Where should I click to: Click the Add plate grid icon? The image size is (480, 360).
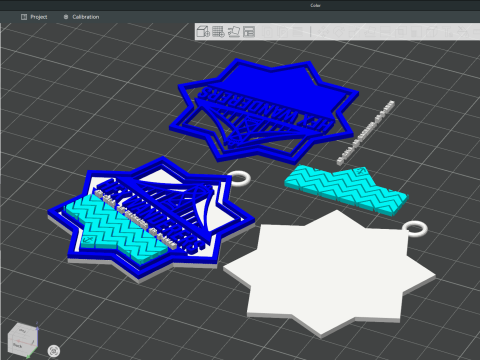pos(218,32)
